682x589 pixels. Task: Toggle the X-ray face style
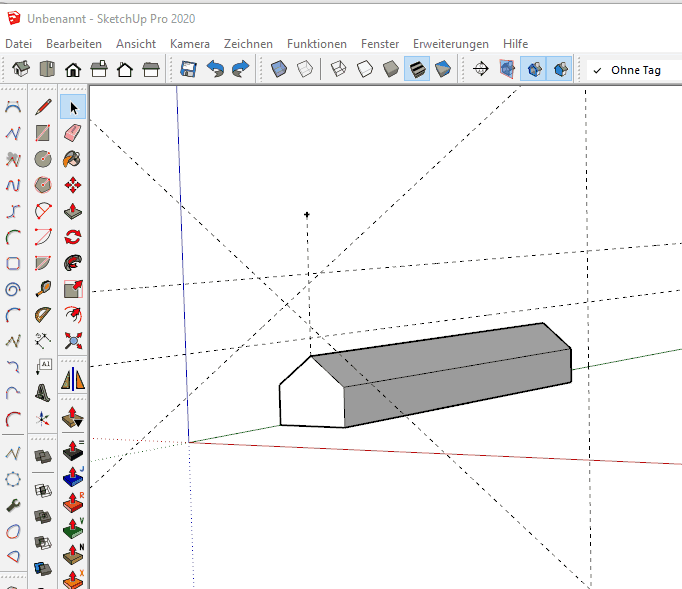(x=280, y=69)
